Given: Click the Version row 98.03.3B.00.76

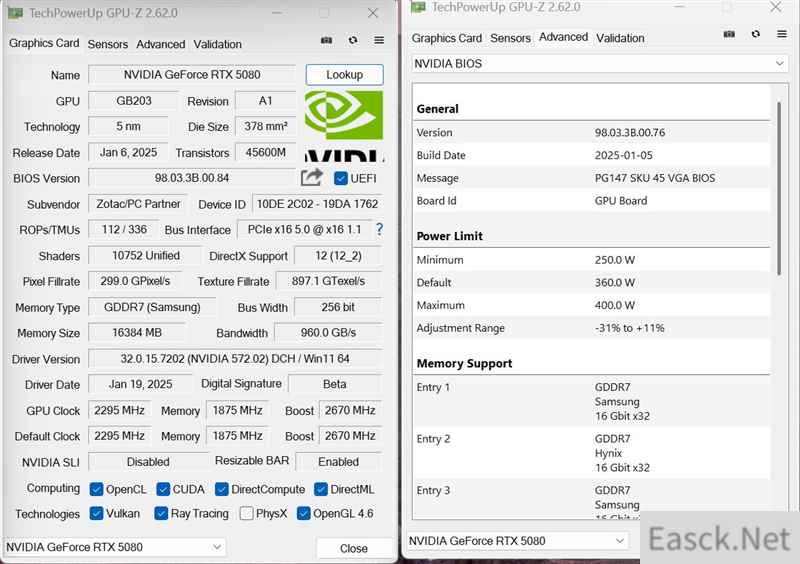Looking at the screenshot, I should tap(591, 133).
